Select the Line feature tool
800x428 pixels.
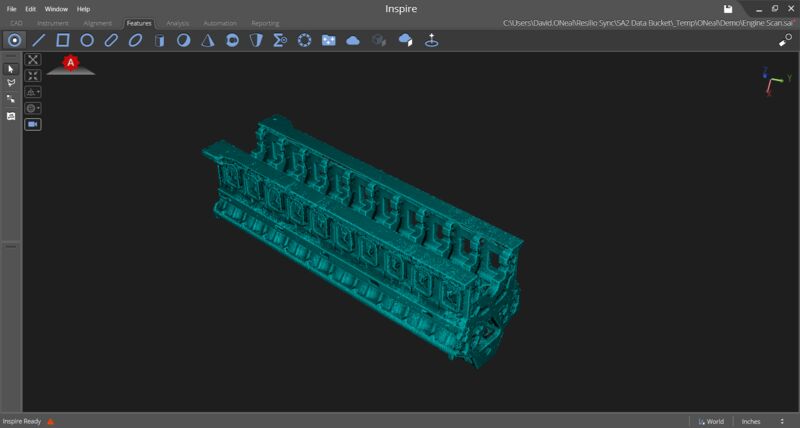tap(39, 40)
